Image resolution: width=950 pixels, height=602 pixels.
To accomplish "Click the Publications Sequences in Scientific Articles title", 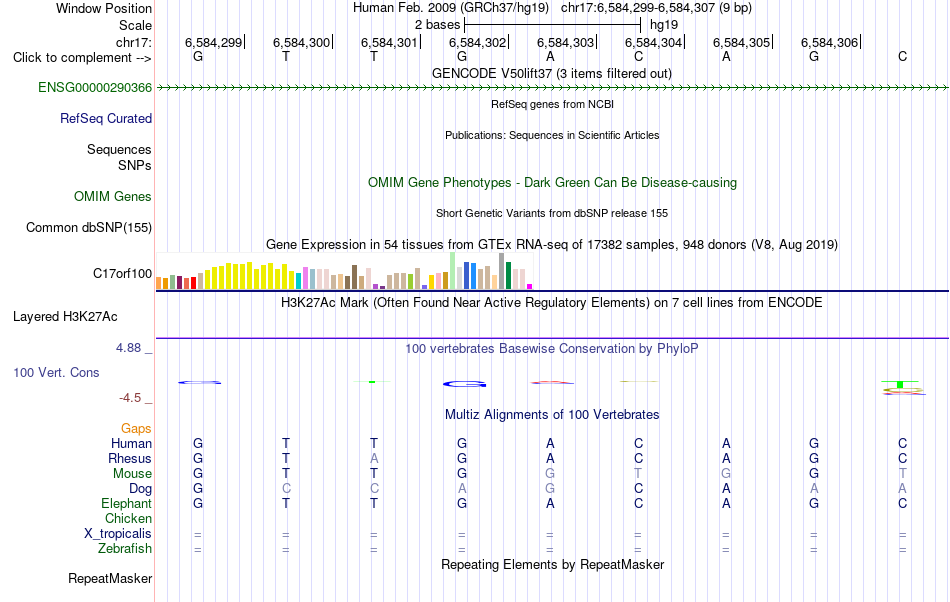I will [x=552, y=135].
